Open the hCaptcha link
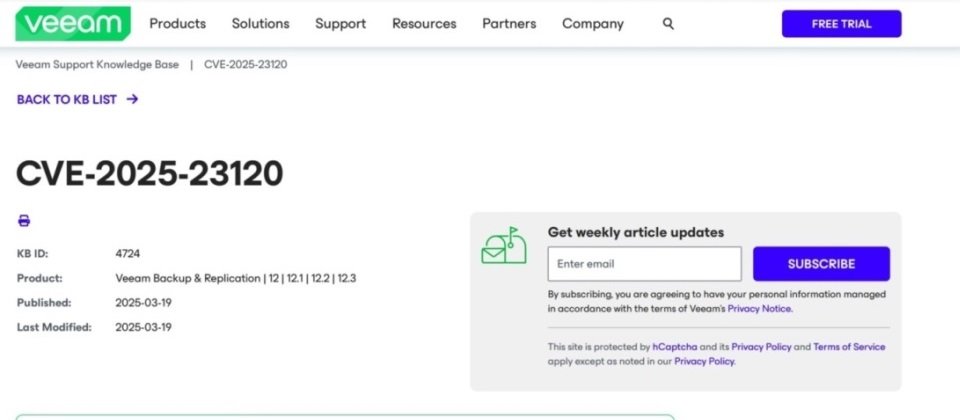This screenshot has width=960, height=420. coord(675,347)
